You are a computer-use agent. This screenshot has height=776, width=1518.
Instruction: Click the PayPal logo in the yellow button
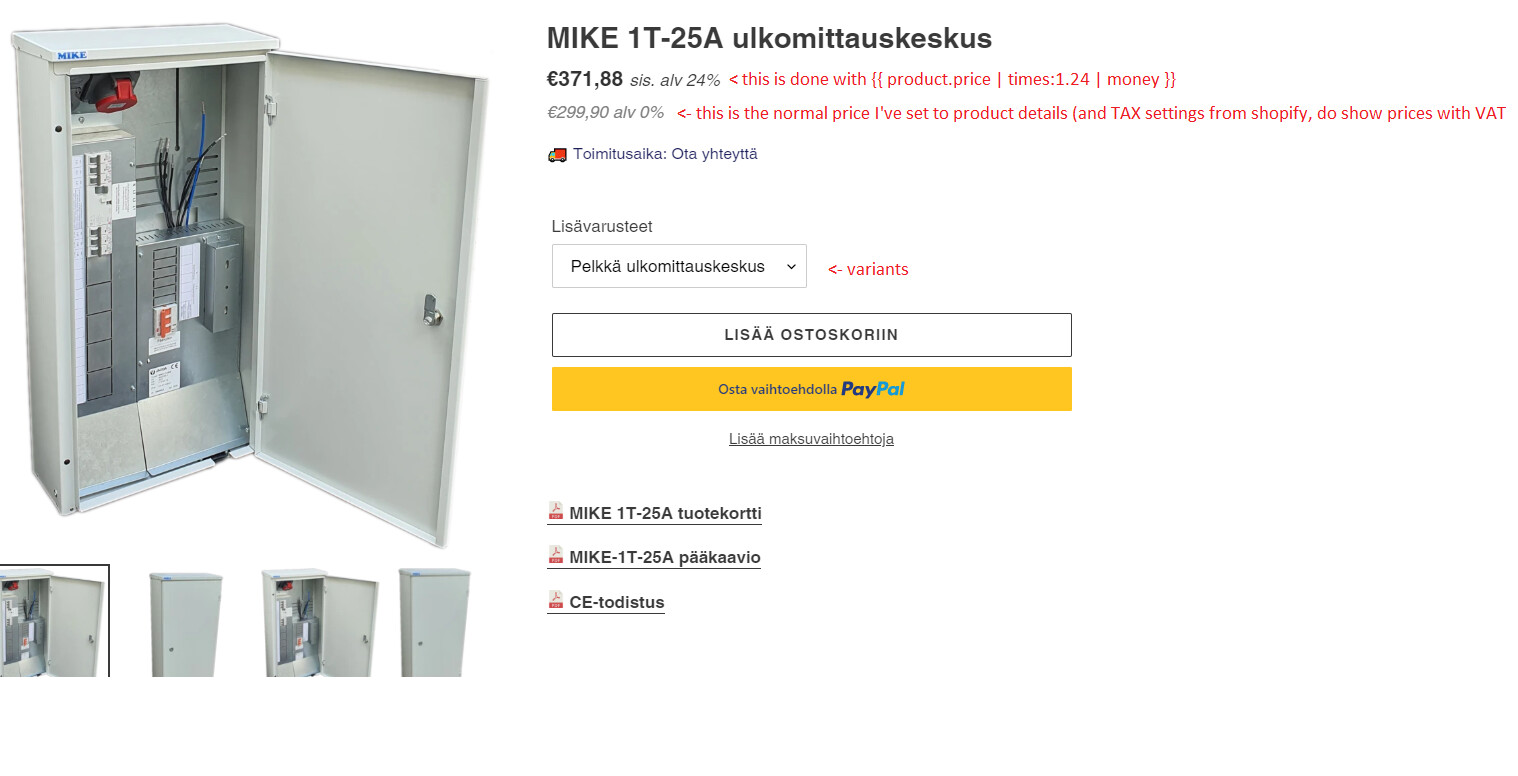(x=873, y=389)
